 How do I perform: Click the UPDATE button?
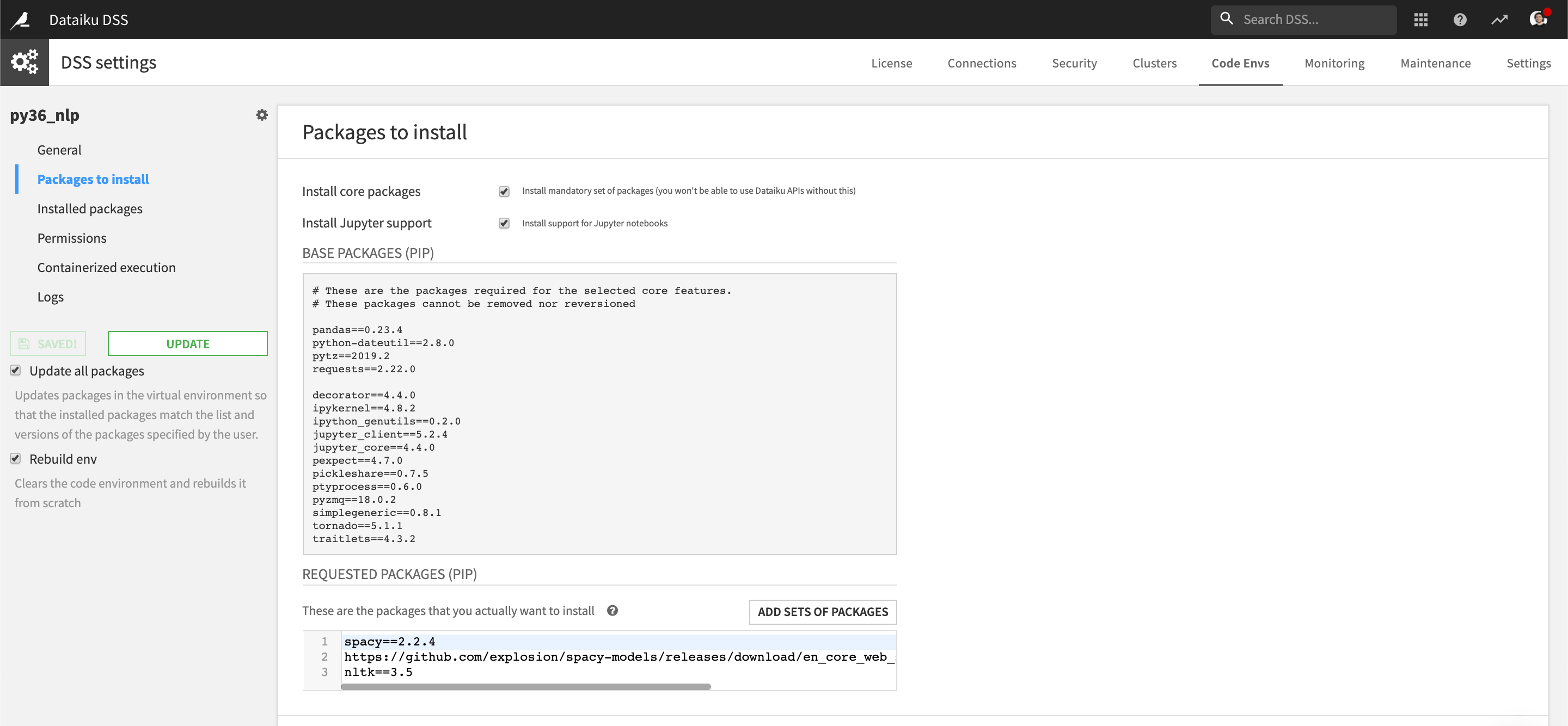tap(187, 344)
